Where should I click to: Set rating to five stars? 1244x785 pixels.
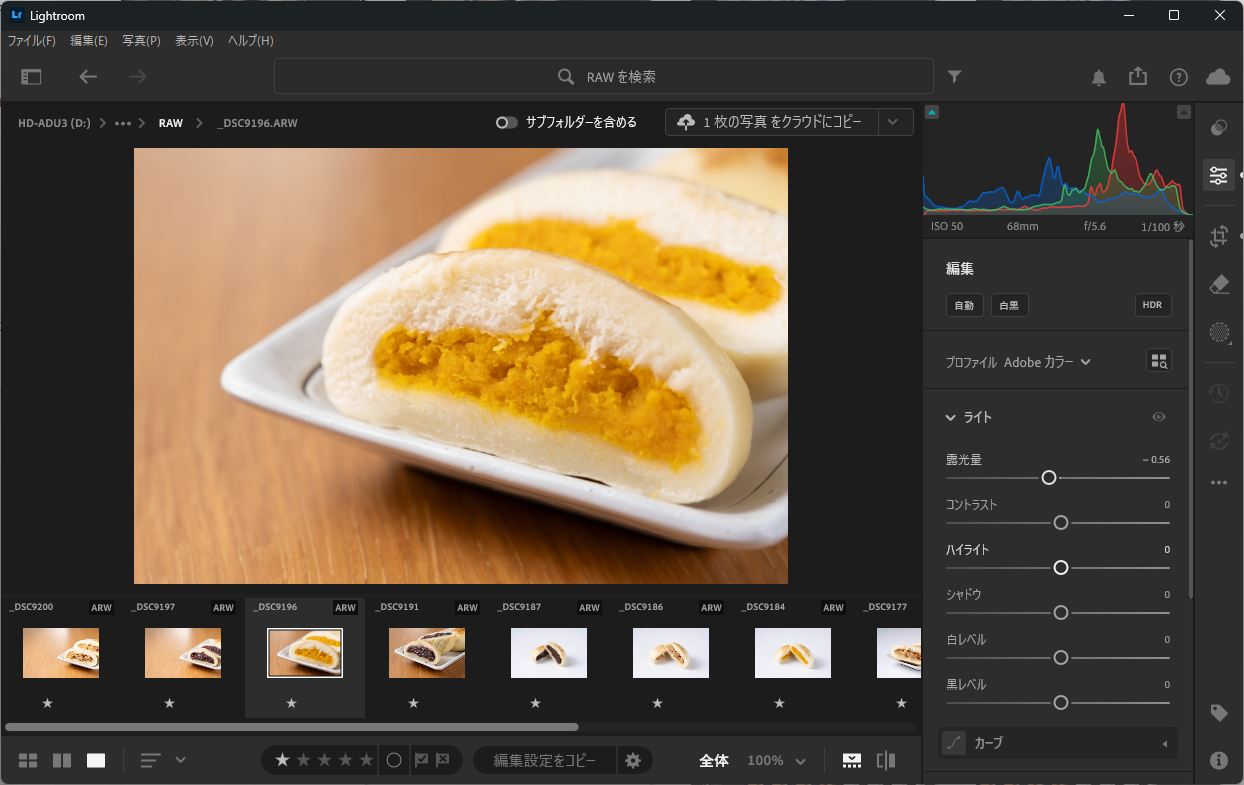367,760
